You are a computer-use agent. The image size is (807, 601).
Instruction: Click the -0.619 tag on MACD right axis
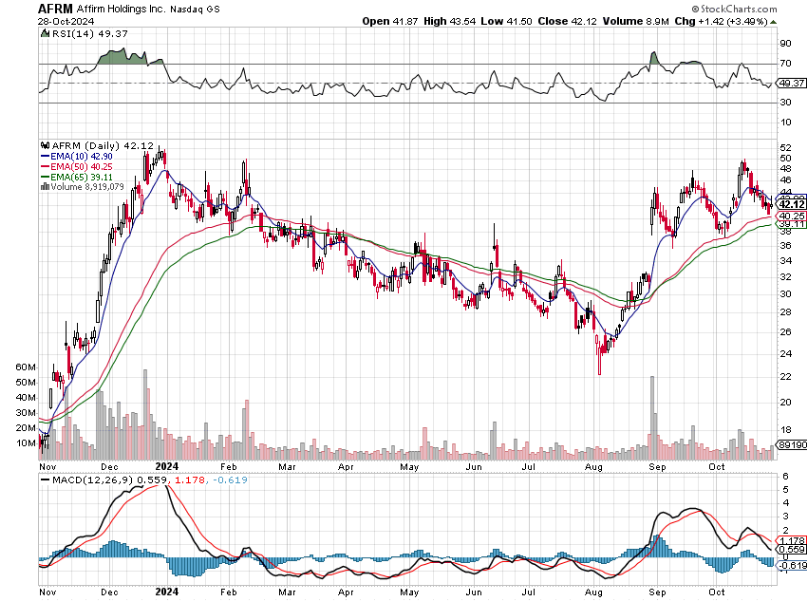click(x=792, y=565)
